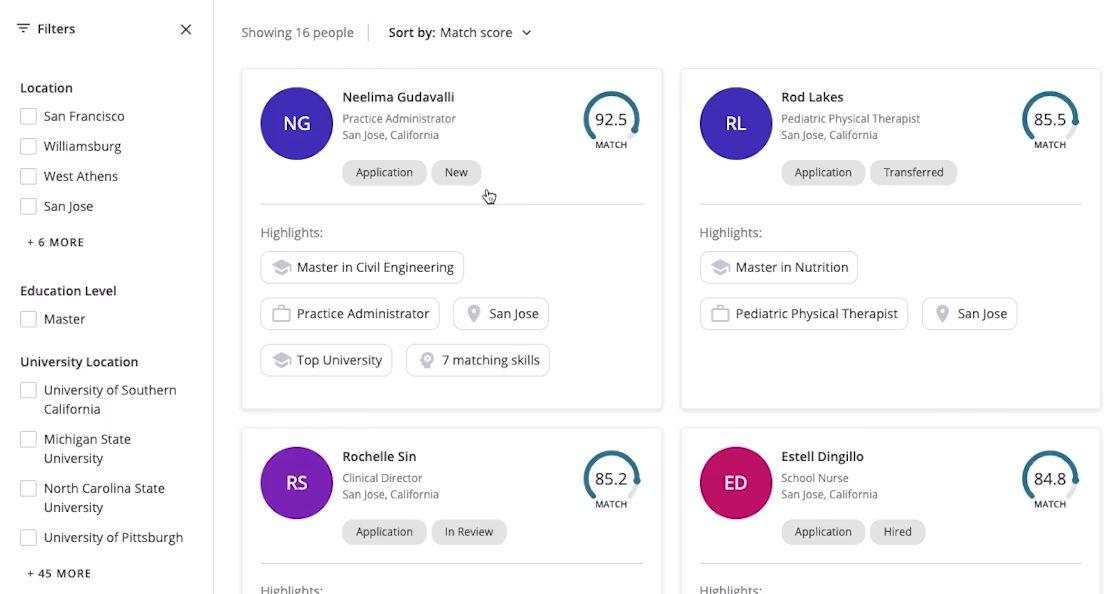
Task: Open Estell Dingillo's name link
Action: [x=822, y=457]
